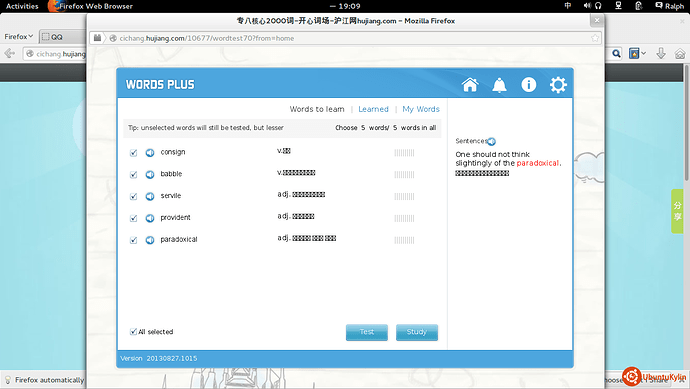Image resolution: width=690 pixels, height=389 pixels.
Task: Uncheck the paradoxical word checkbox
Action: [x=133, y=240]
